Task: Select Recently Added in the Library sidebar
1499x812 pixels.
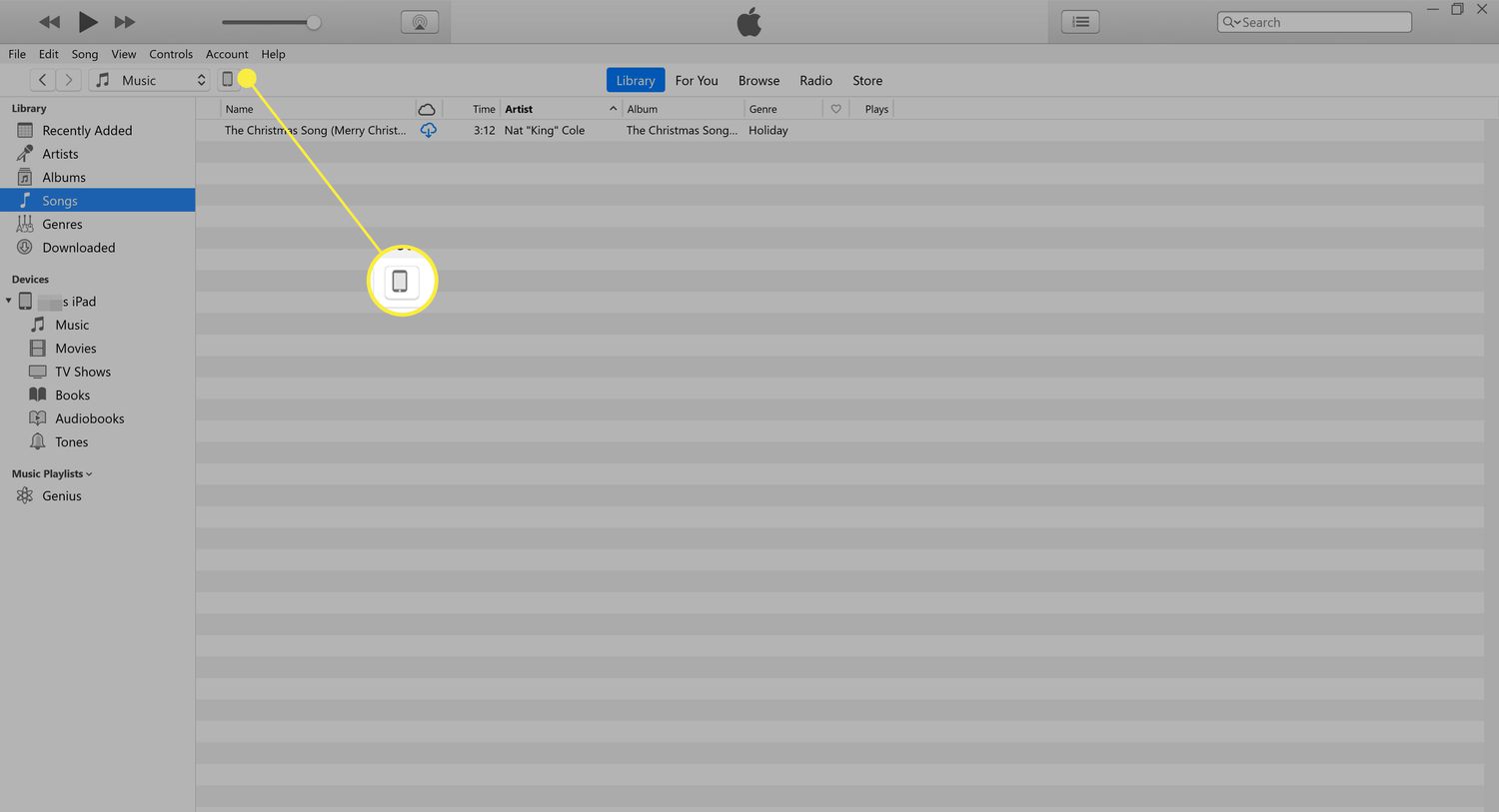Action: click(87, 131)
